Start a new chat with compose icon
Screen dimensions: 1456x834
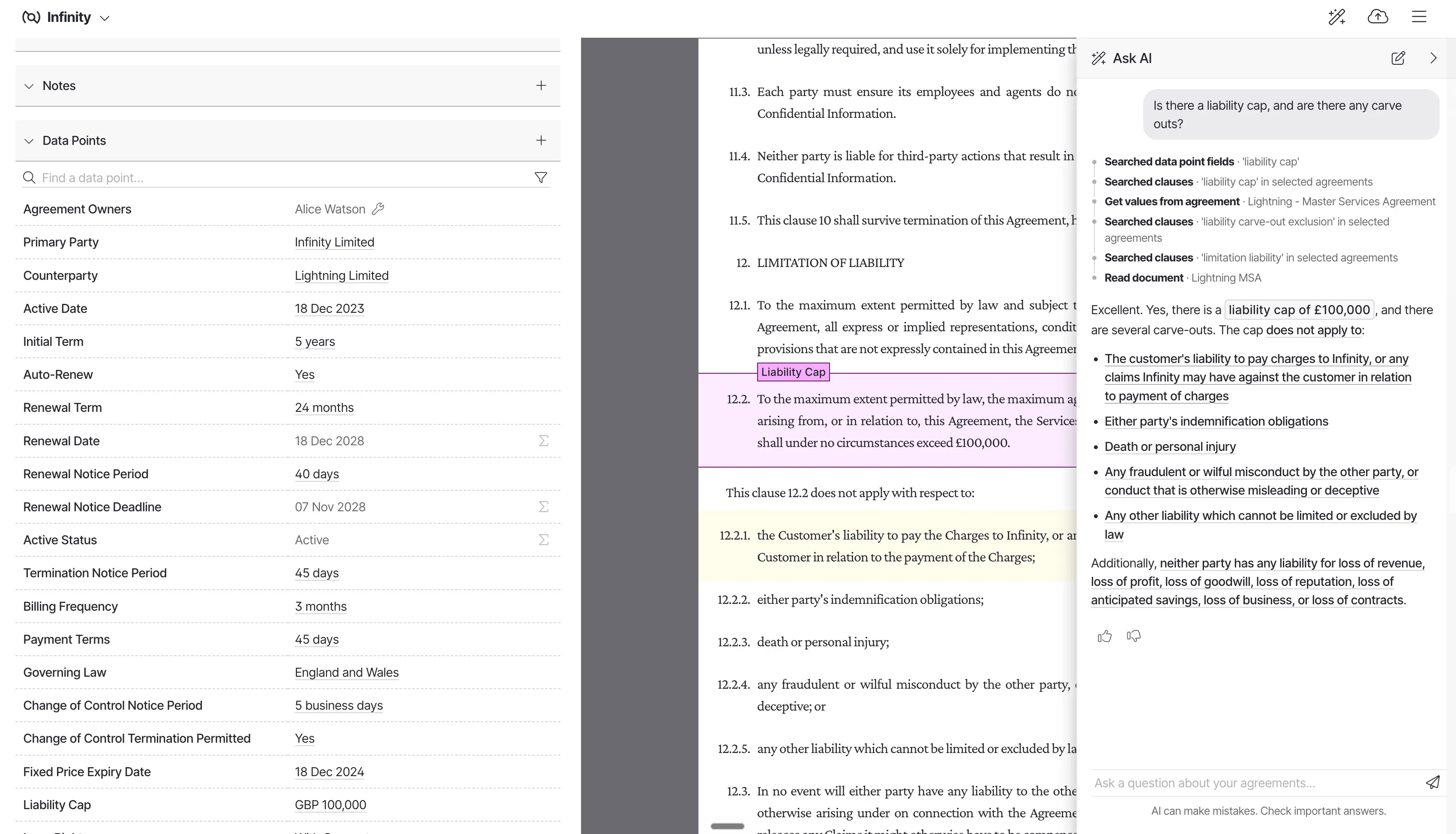point(1398,58)
